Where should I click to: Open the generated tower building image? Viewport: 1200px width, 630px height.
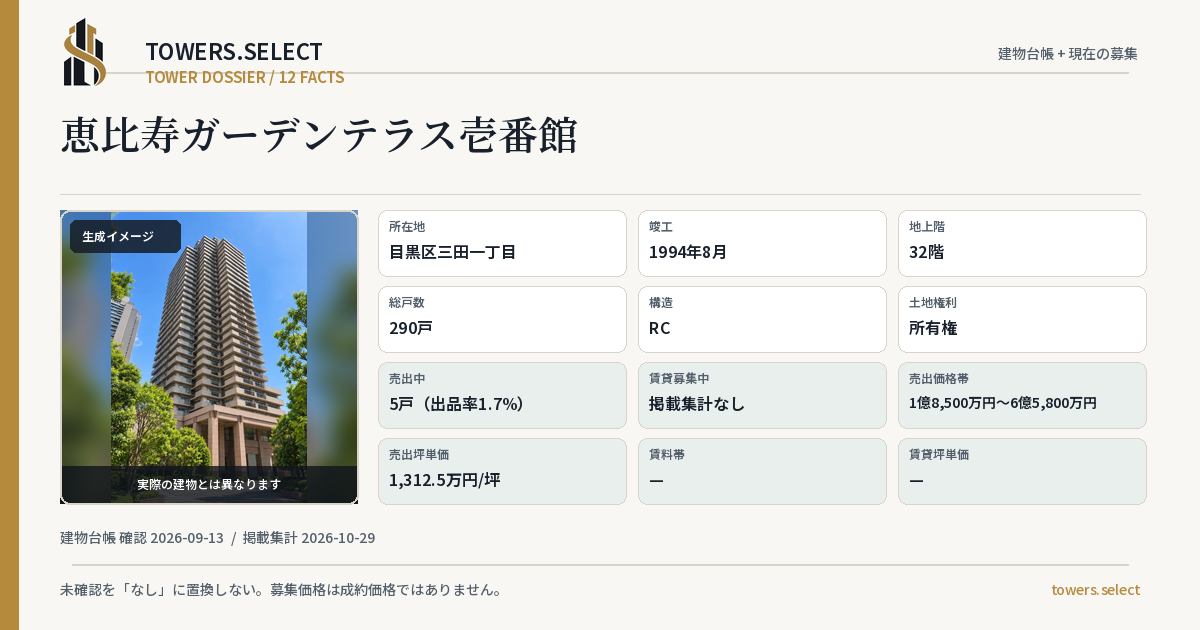[209, 357]
